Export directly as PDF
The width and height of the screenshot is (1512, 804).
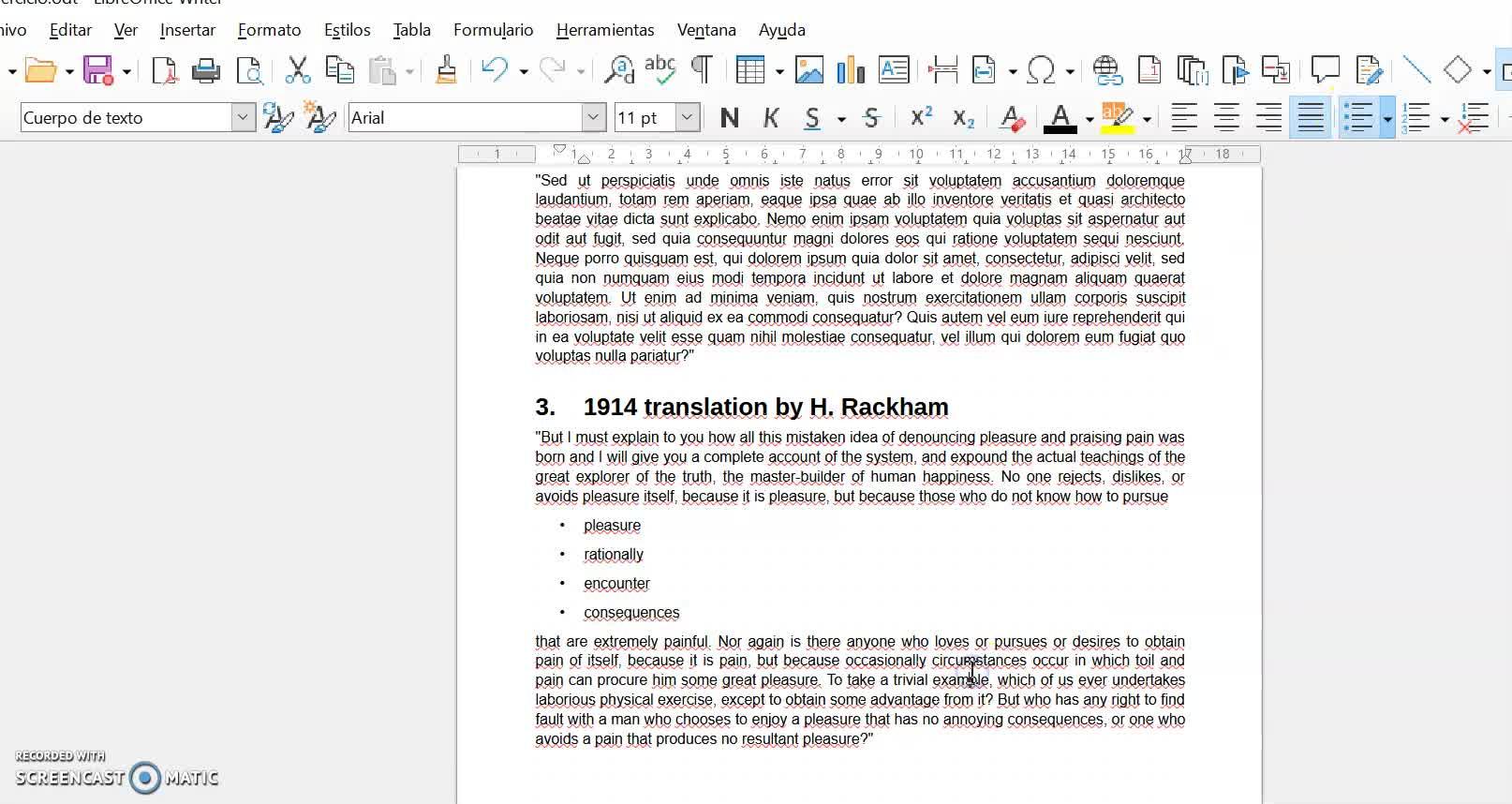pyautogui.click(x=164, y=70)
